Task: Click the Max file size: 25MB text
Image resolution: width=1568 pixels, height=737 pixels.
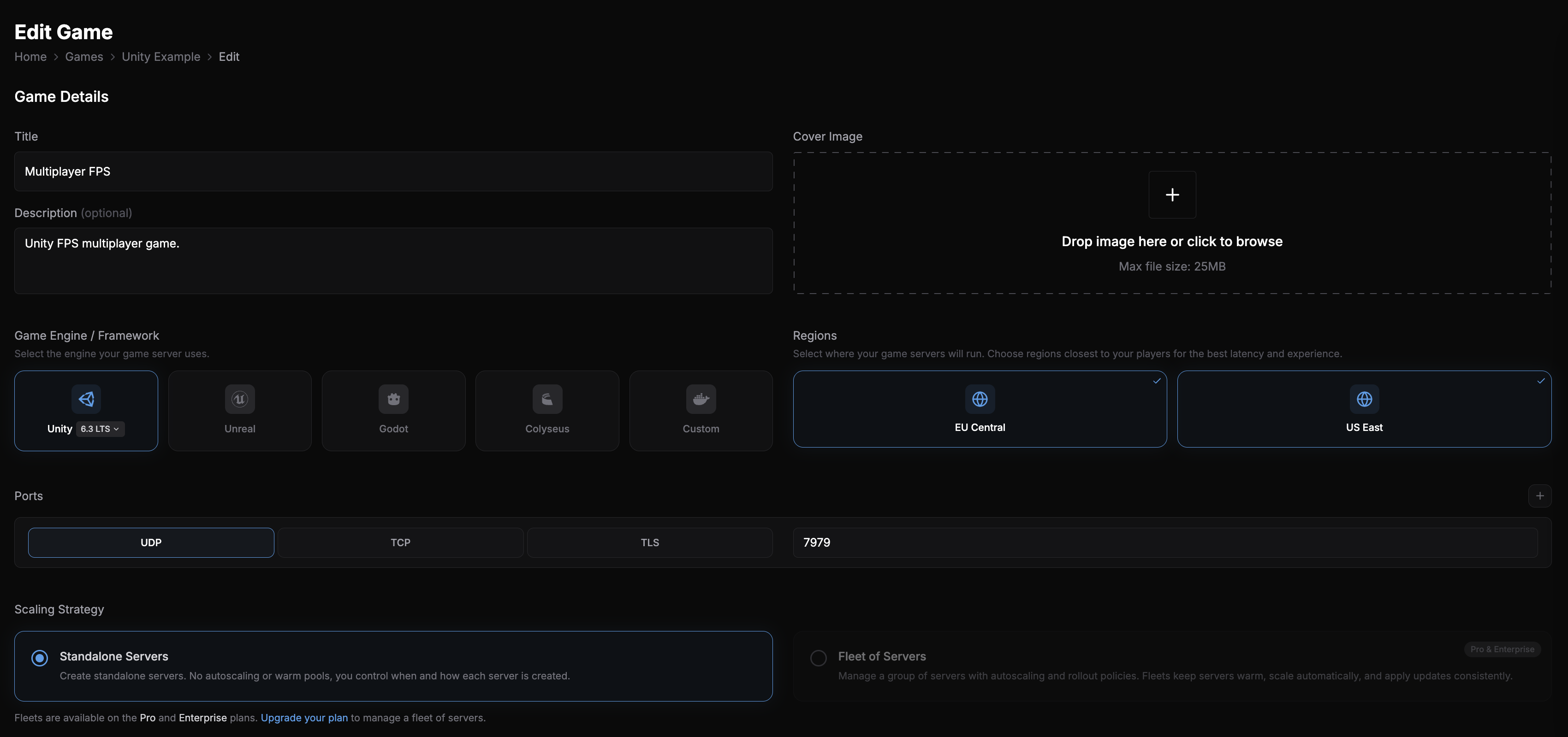Action: pos(1172,266)
